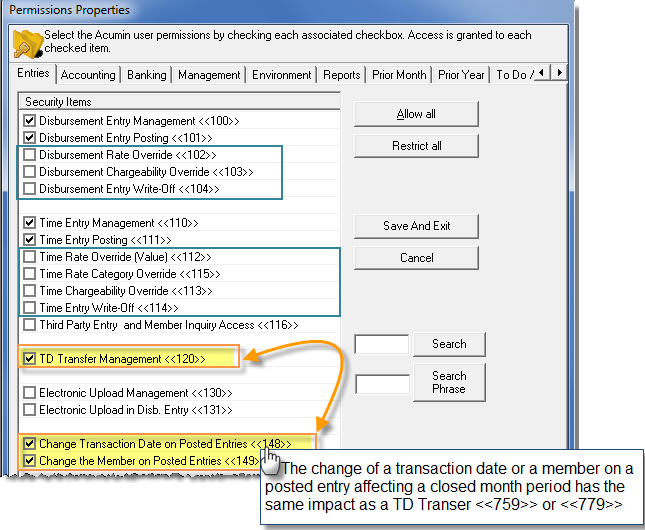
Task: Toggle Change the Member on Posted Entries
Action: click(x=29, y=460)
